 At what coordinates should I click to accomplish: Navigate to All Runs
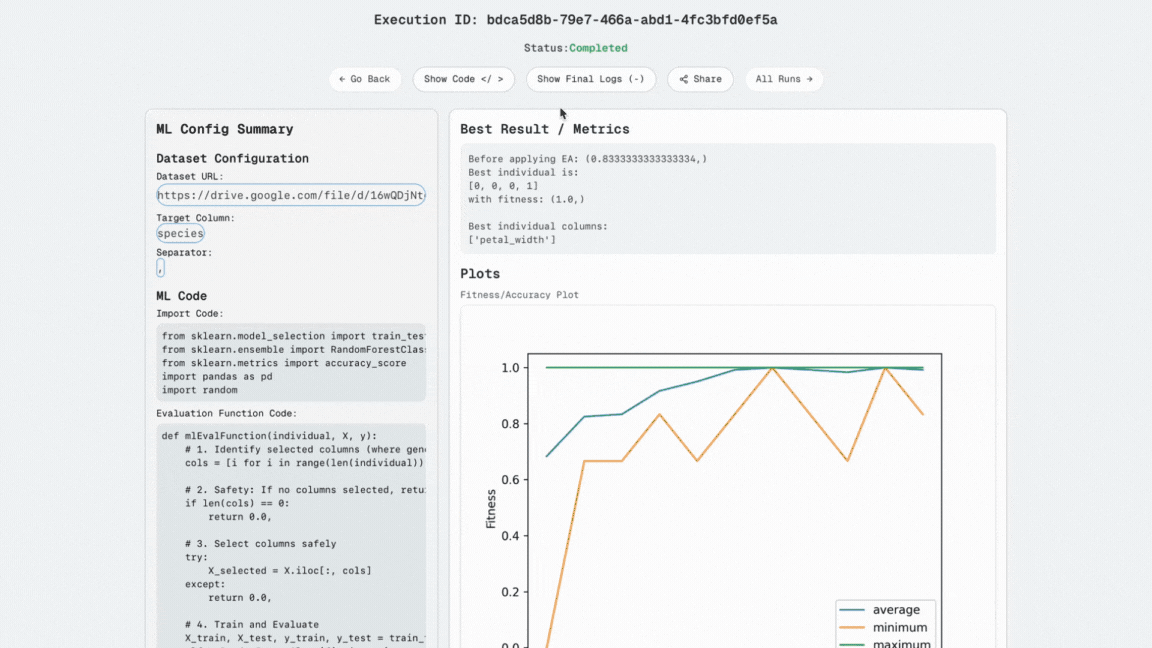783,78
